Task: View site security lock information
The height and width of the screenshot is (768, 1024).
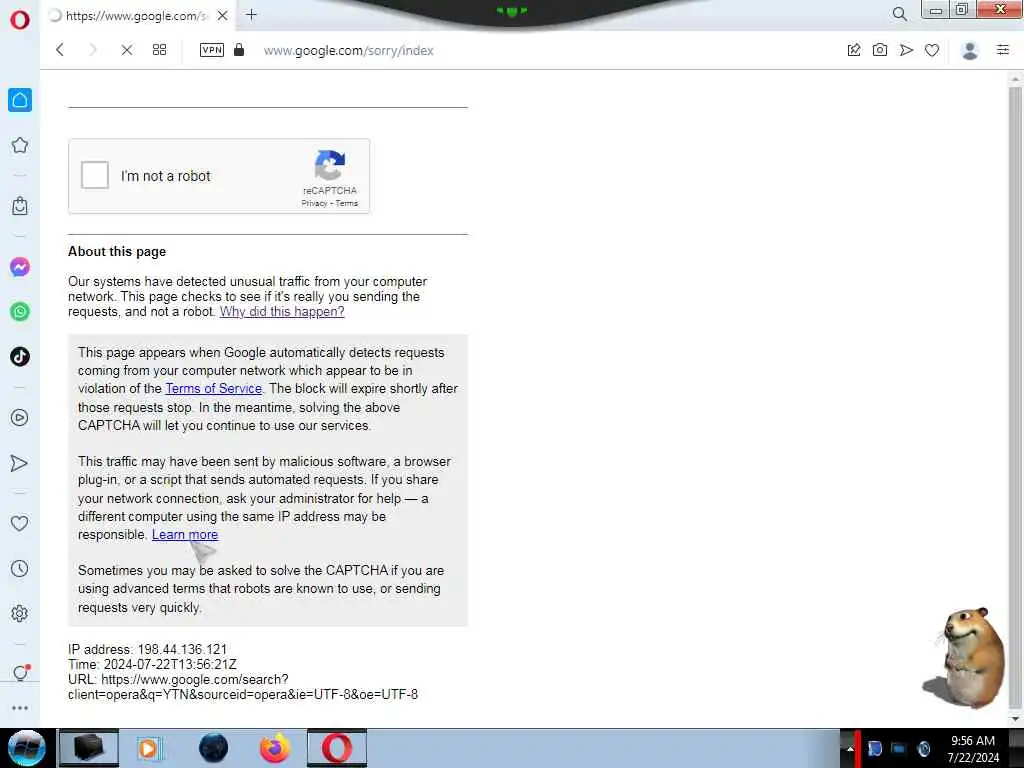Action: [239, 50]
